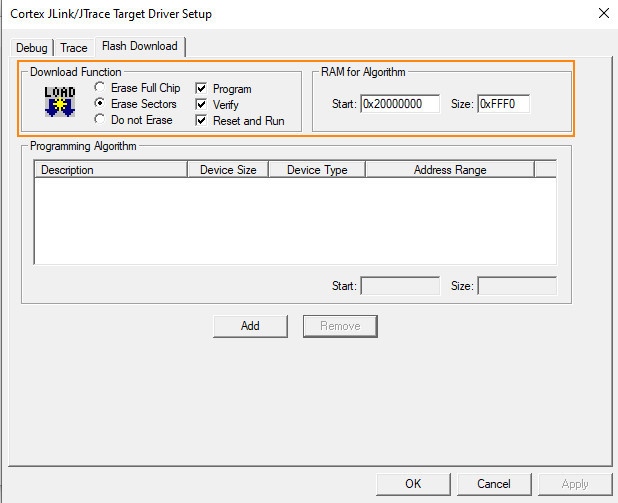
Task: Click the RAM for Algorithm Size field
Action: [x=503, y=104]
